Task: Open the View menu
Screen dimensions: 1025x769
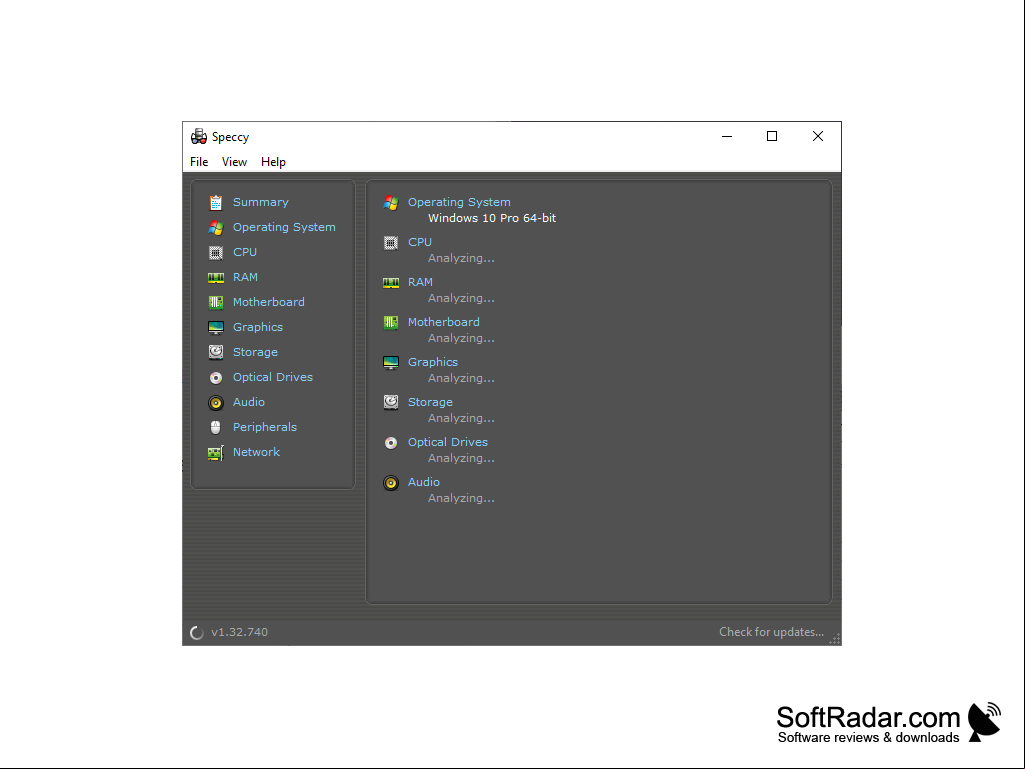Action: pyautogui.click(x=234, y=162)
